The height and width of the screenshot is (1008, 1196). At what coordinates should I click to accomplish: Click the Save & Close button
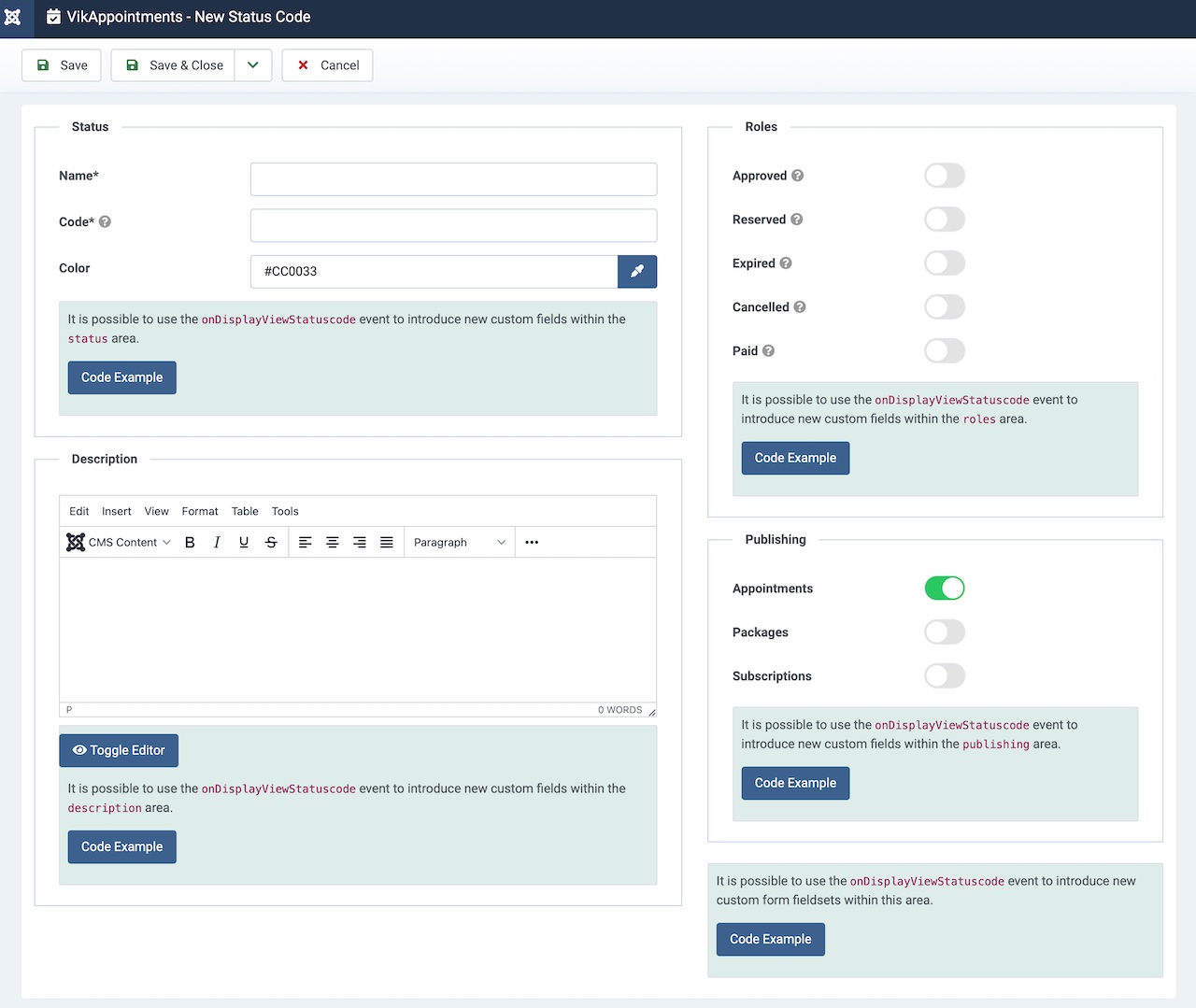(x=173, y=65)
